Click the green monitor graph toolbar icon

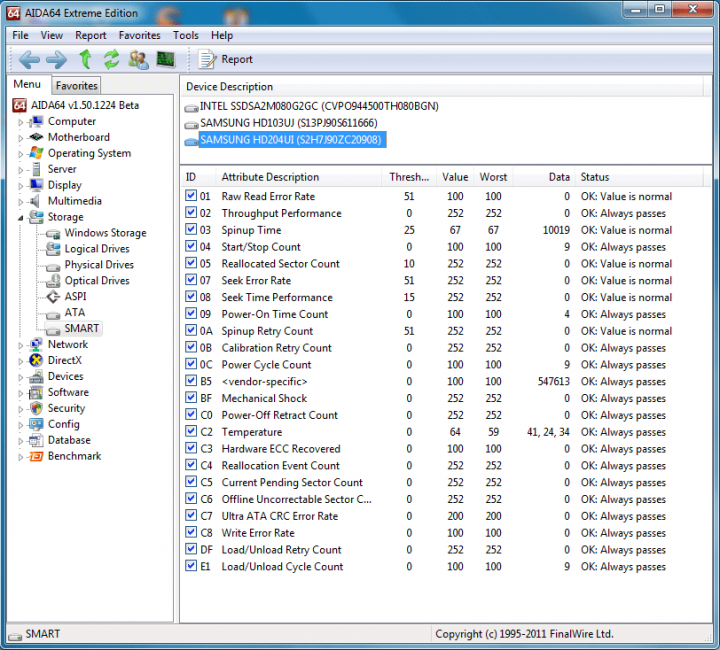tap(166, 59)
